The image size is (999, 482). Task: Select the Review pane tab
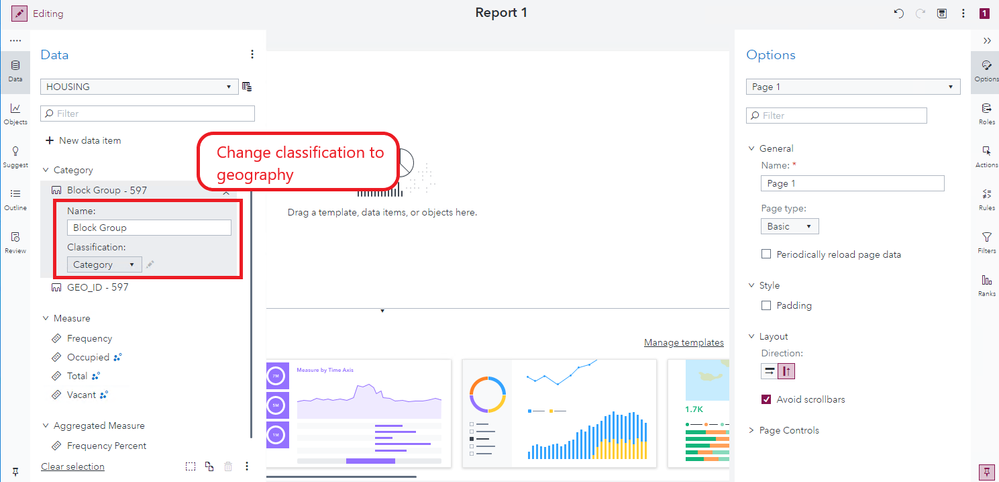coord(15,242)
